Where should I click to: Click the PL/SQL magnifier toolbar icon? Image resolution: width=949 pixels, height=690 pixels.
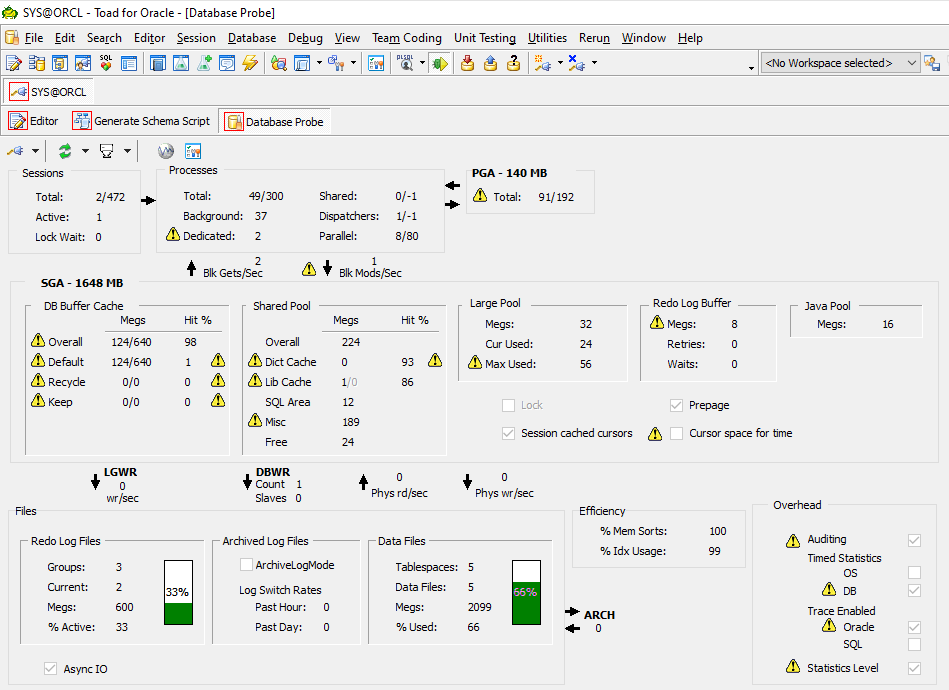tap(405, 63)
